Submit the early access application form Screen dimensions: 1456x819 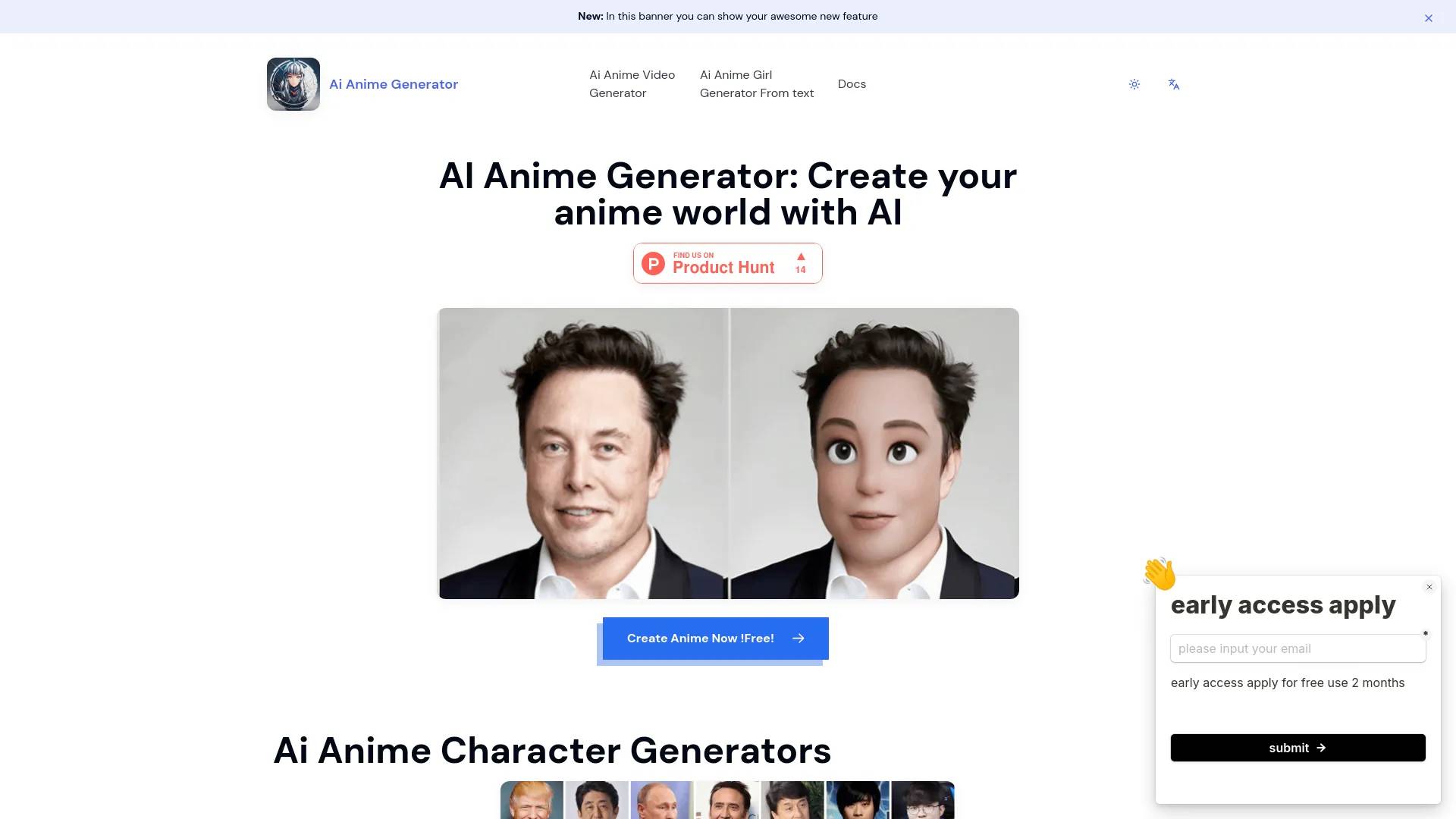click(x=1297, y=747)
